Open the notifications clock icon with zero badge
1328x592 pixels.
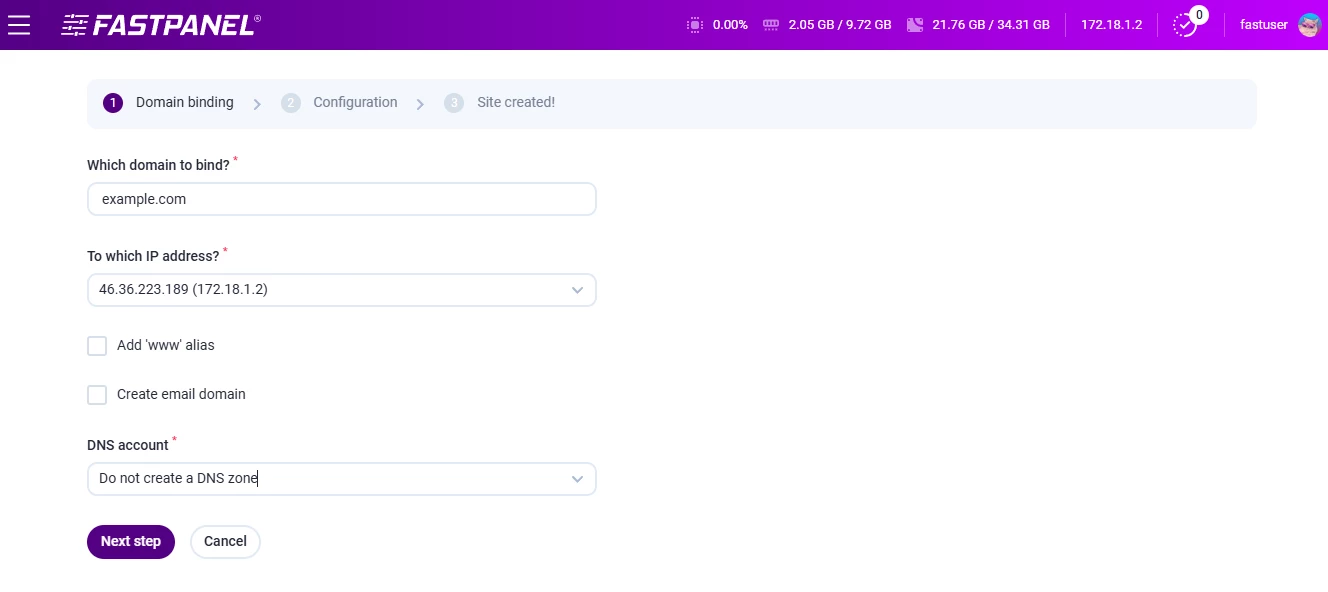[x=1186, y=25]
